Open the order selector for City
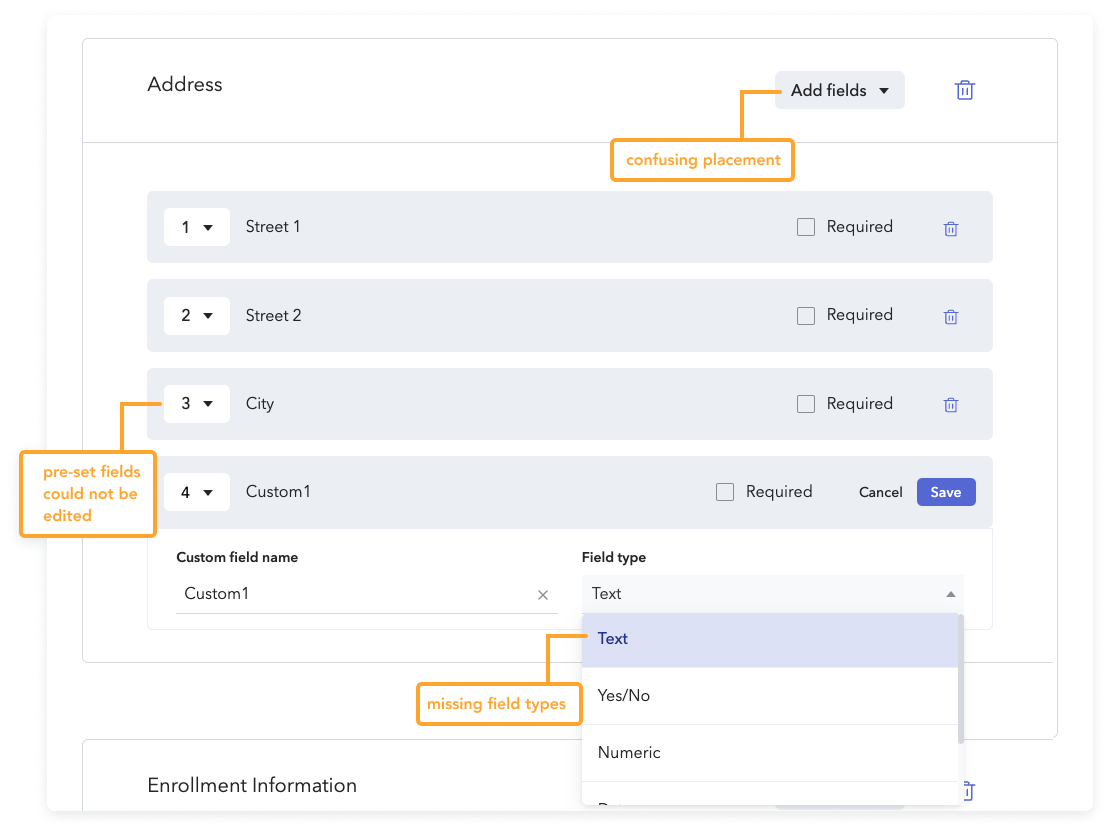 click(196, 404)
